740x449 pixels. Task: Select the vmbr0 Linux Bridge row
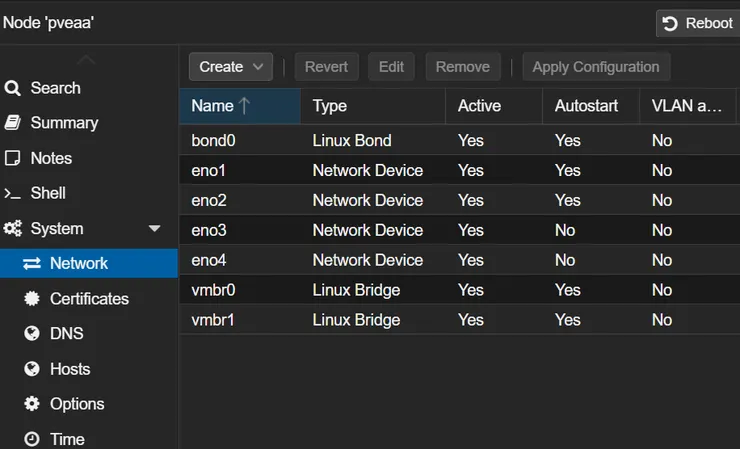pyautogui.click(x=350, y=290)
